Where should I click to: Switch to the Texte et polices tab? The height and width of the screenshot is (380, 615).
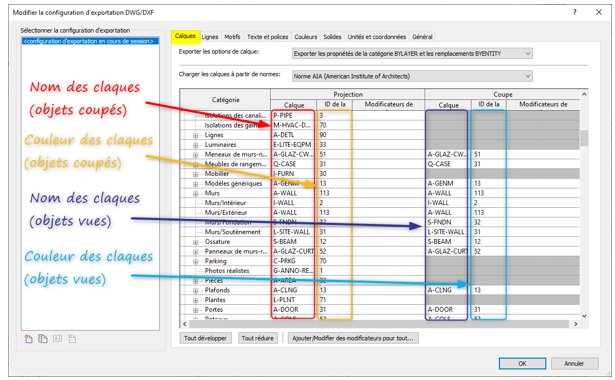tap(267, 37)
